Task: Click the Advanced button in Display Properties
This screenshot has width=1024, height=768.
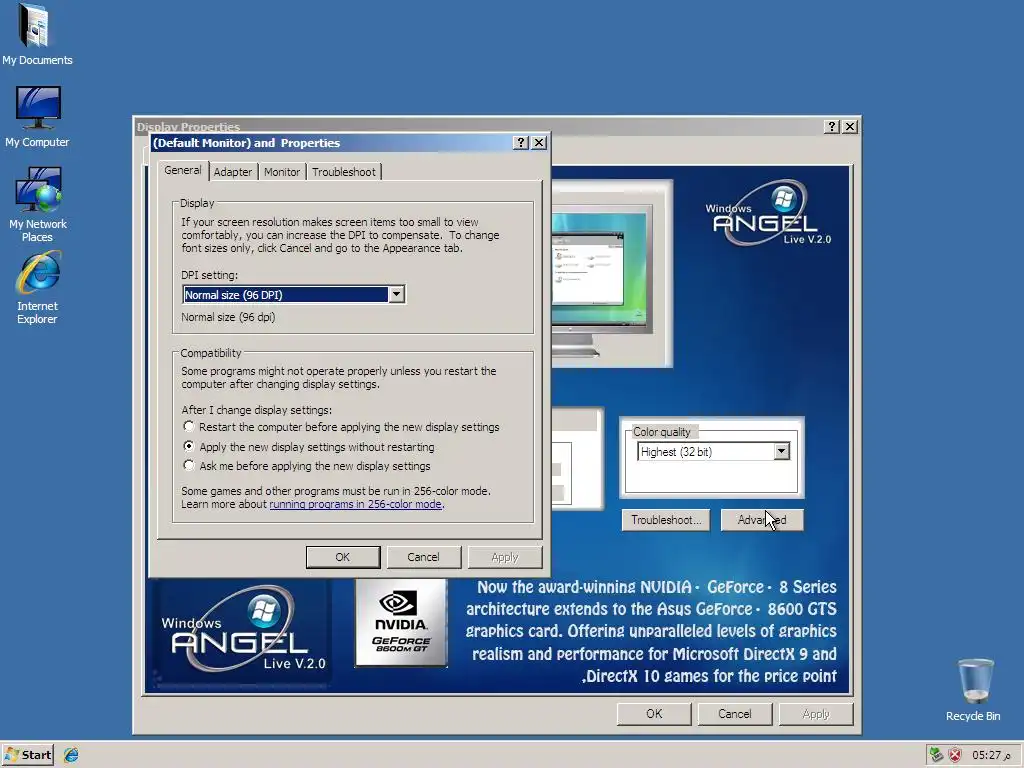Action: [762, 520]
